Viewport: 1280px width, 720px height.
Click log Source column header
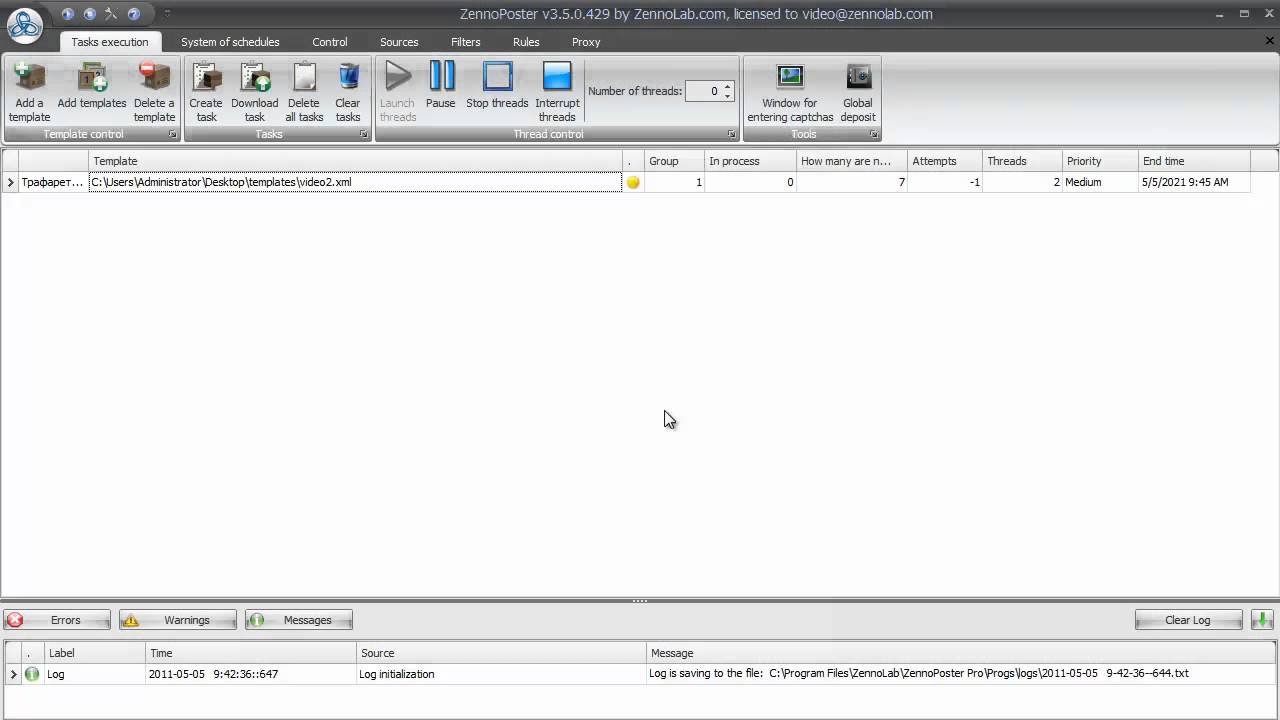pos(501,653)
